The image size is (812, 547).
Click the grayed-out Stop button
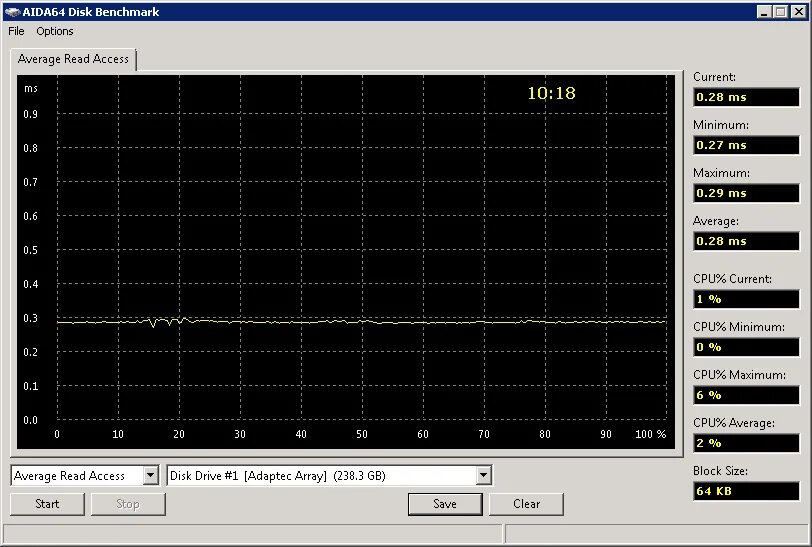click(x=128, y=504)
